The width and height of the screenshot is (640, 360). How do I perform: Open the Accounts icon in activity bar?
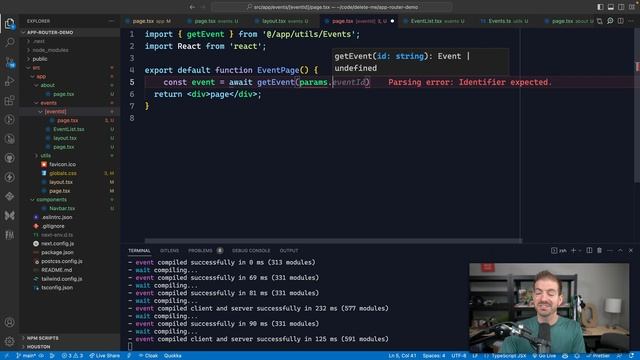(9, 322)
